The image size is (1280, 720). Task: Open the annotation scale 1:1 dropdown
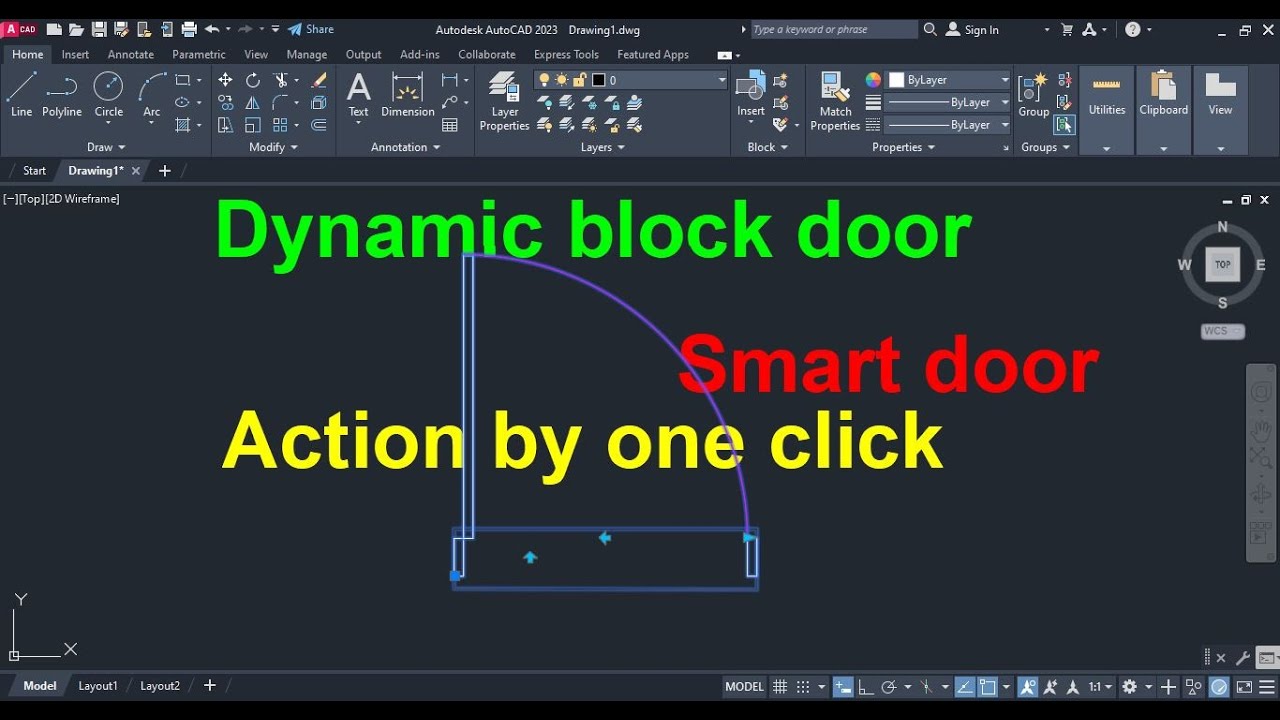click(x=1100, y=687)
